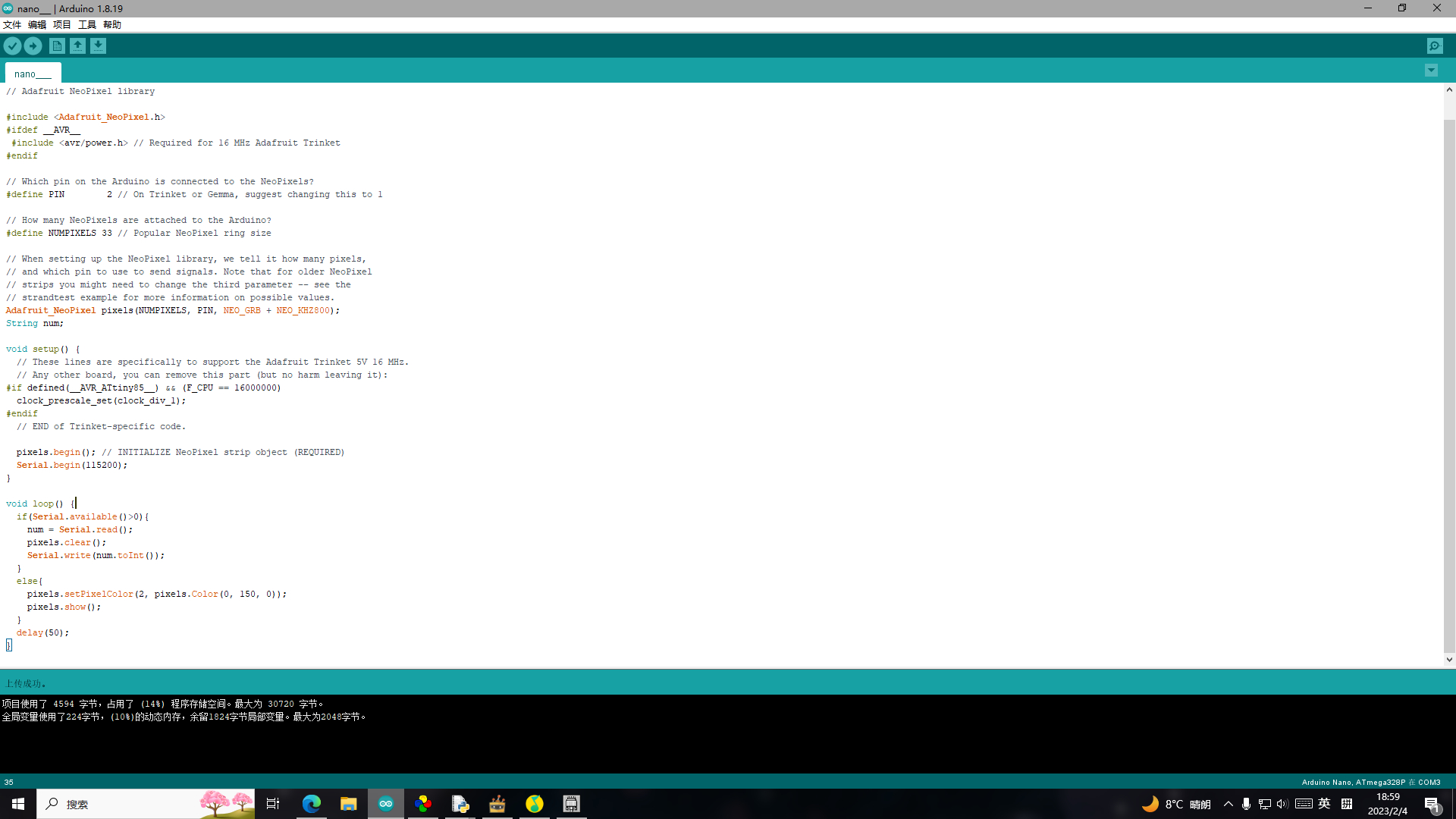Viewport: 1456px width, 819px height.
Task: Expand the tab options dropdown arrow
Action: [1431, 71]
